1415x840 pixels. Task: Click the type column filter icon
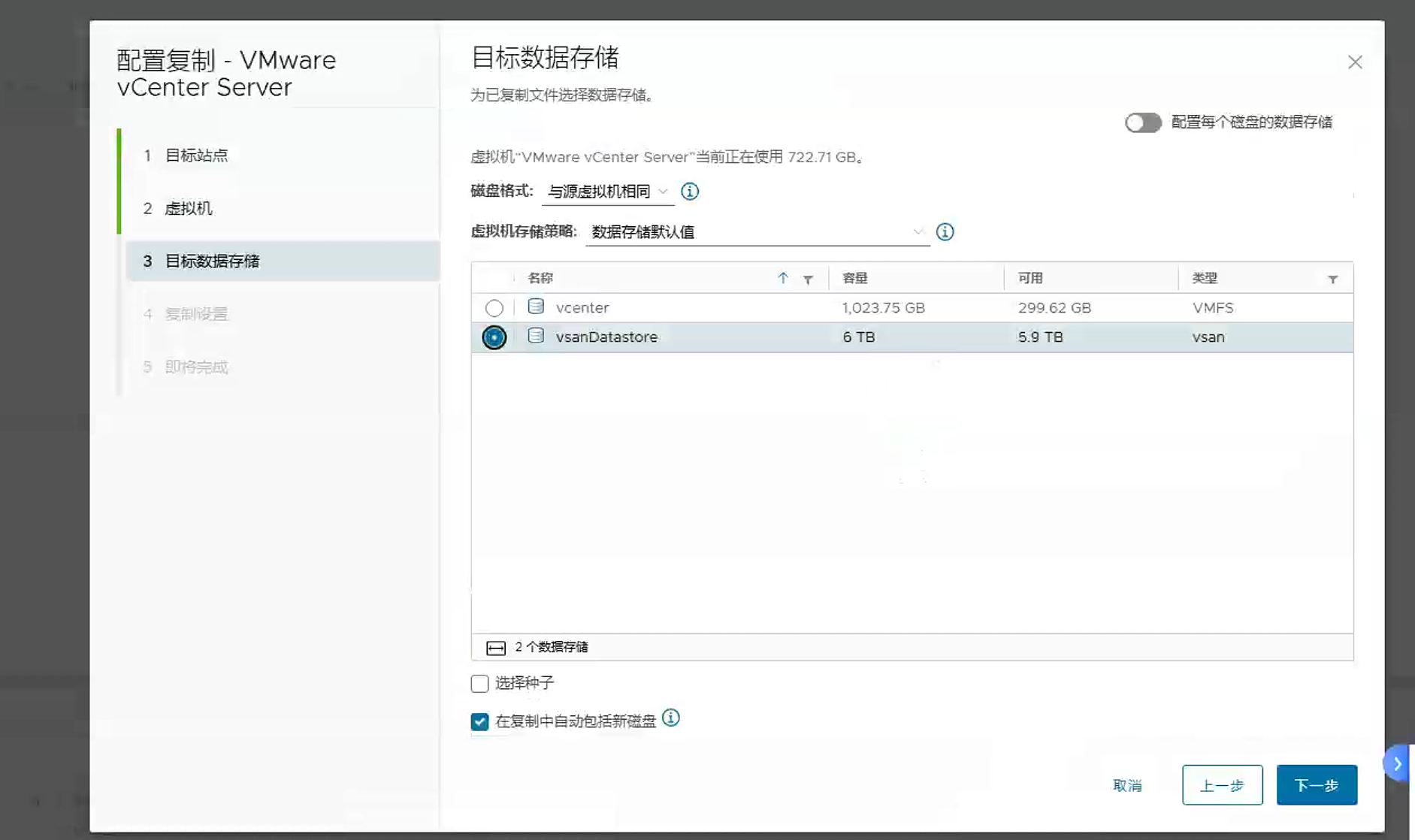pos(1332,279)
